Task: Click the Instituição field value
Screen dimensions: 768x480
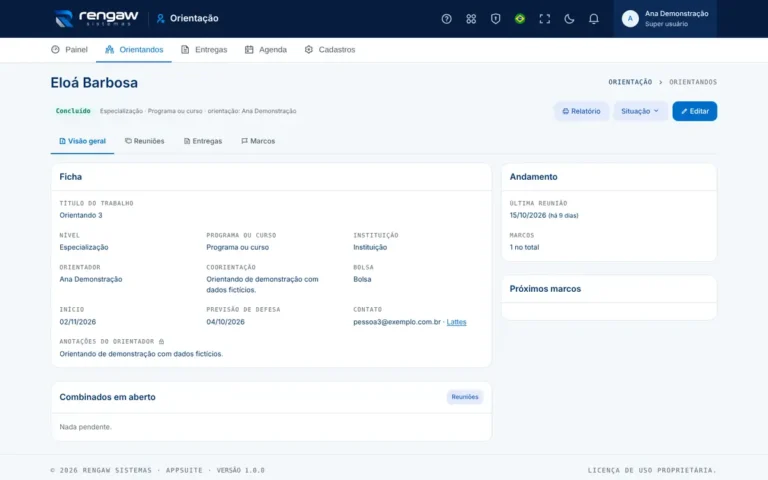Action: pos(370,247)
